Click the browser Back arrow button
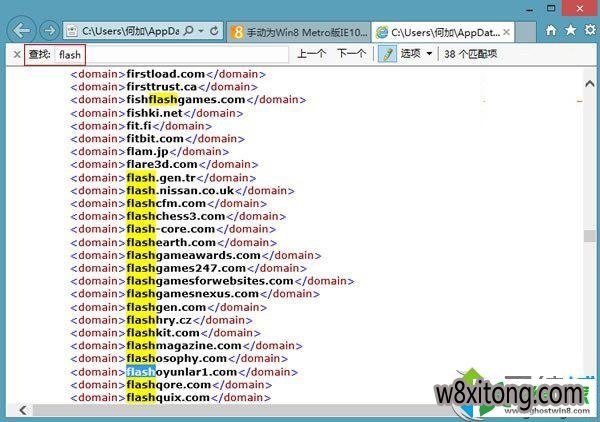600x422 pixels. pyautogui.click(x=20, y=30)
